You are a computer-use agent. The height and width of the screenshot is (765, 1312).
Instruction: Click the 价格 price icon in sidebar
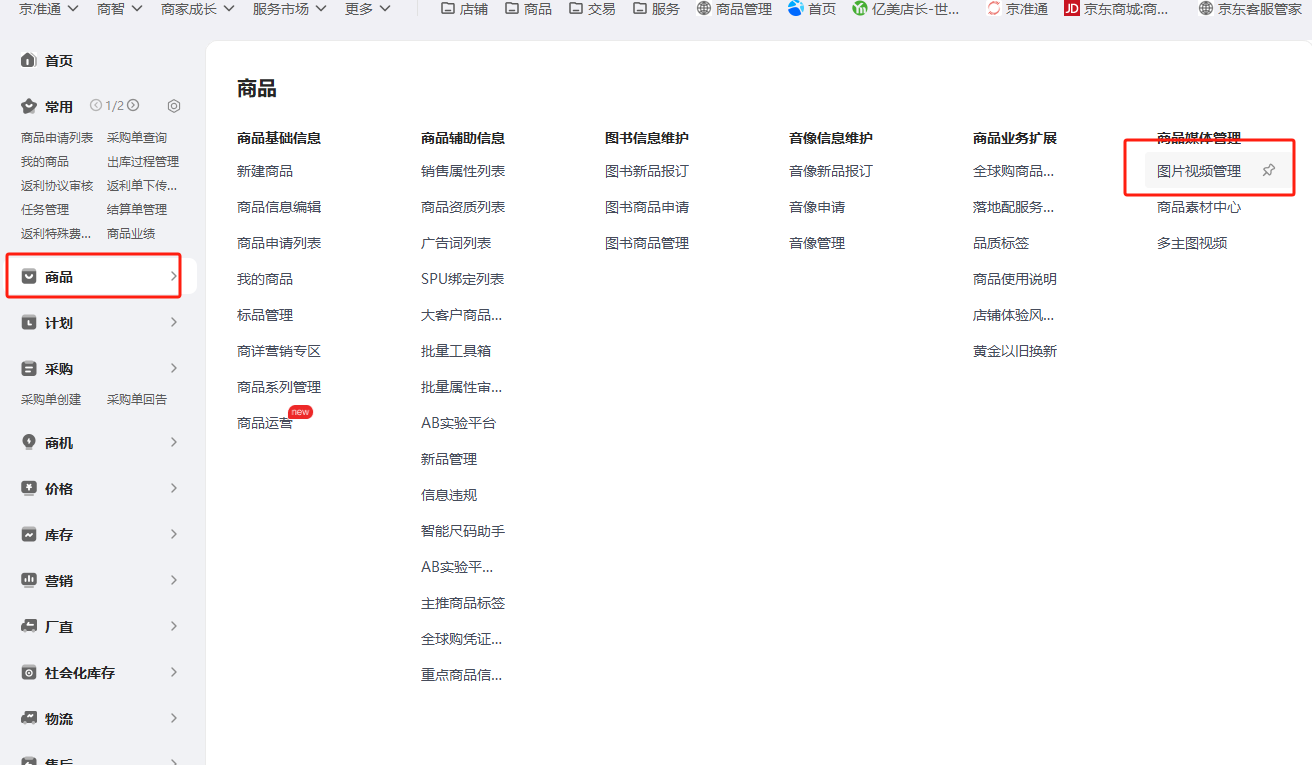point(29,489)
